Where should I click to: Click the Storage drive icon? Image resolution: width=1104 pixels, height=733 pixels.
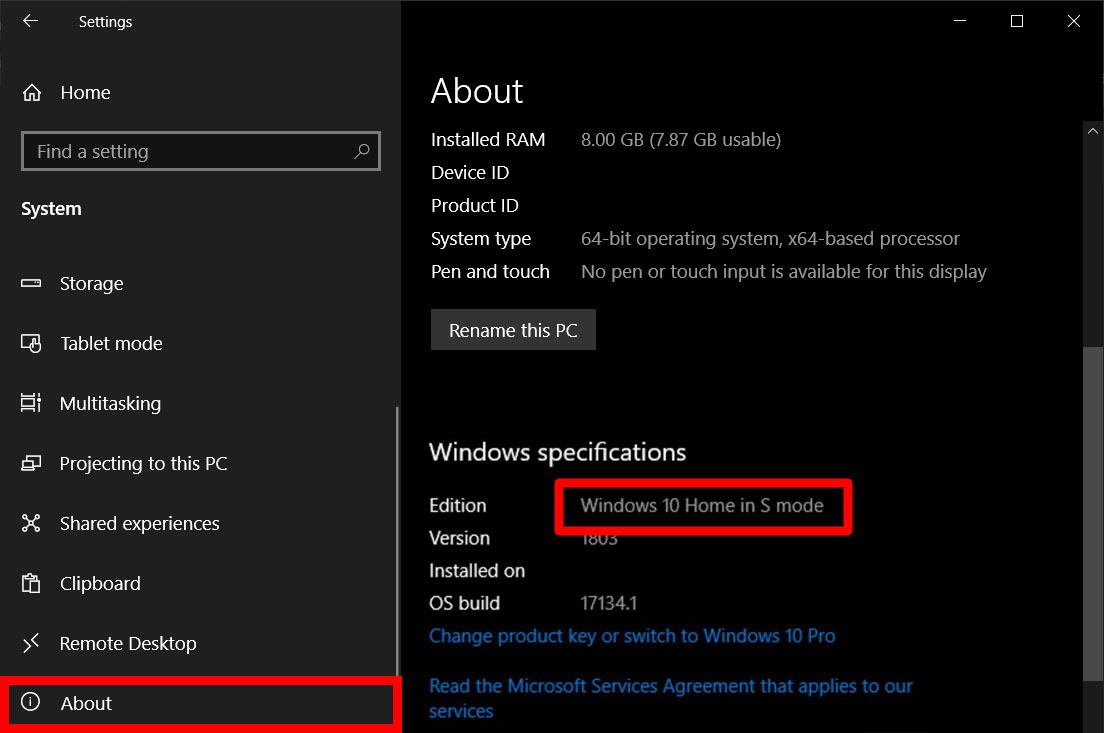tap(31, 284)
